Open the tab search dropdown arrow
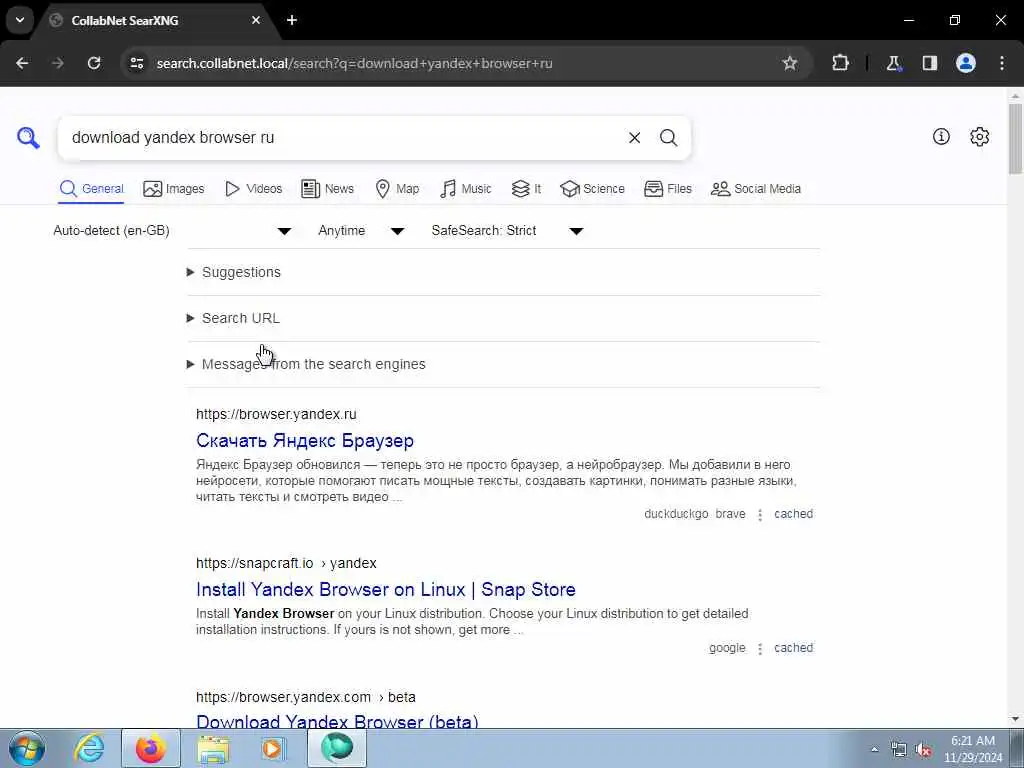 click(20, 20)
